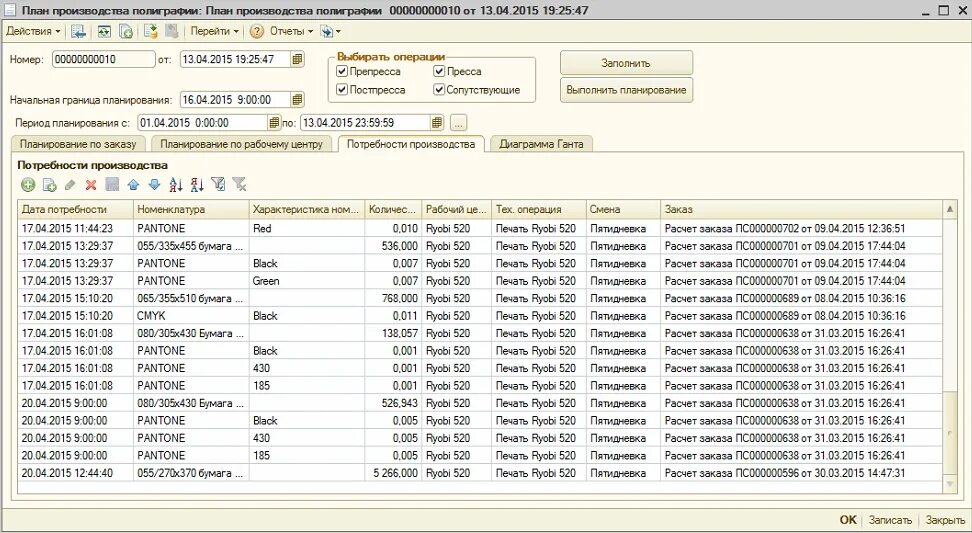Move the row down with the blue down arrow
Viewport: 972px width, 533px height.
pos(154,184)
